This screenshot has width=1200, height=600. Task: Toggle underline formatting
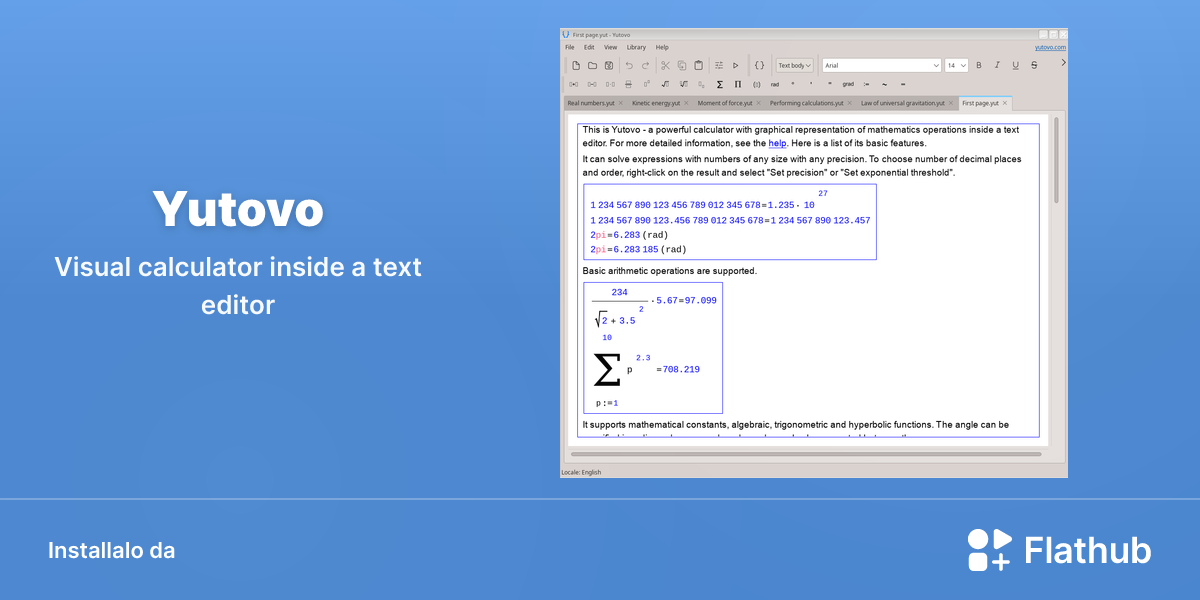(x=1015, y=65)
